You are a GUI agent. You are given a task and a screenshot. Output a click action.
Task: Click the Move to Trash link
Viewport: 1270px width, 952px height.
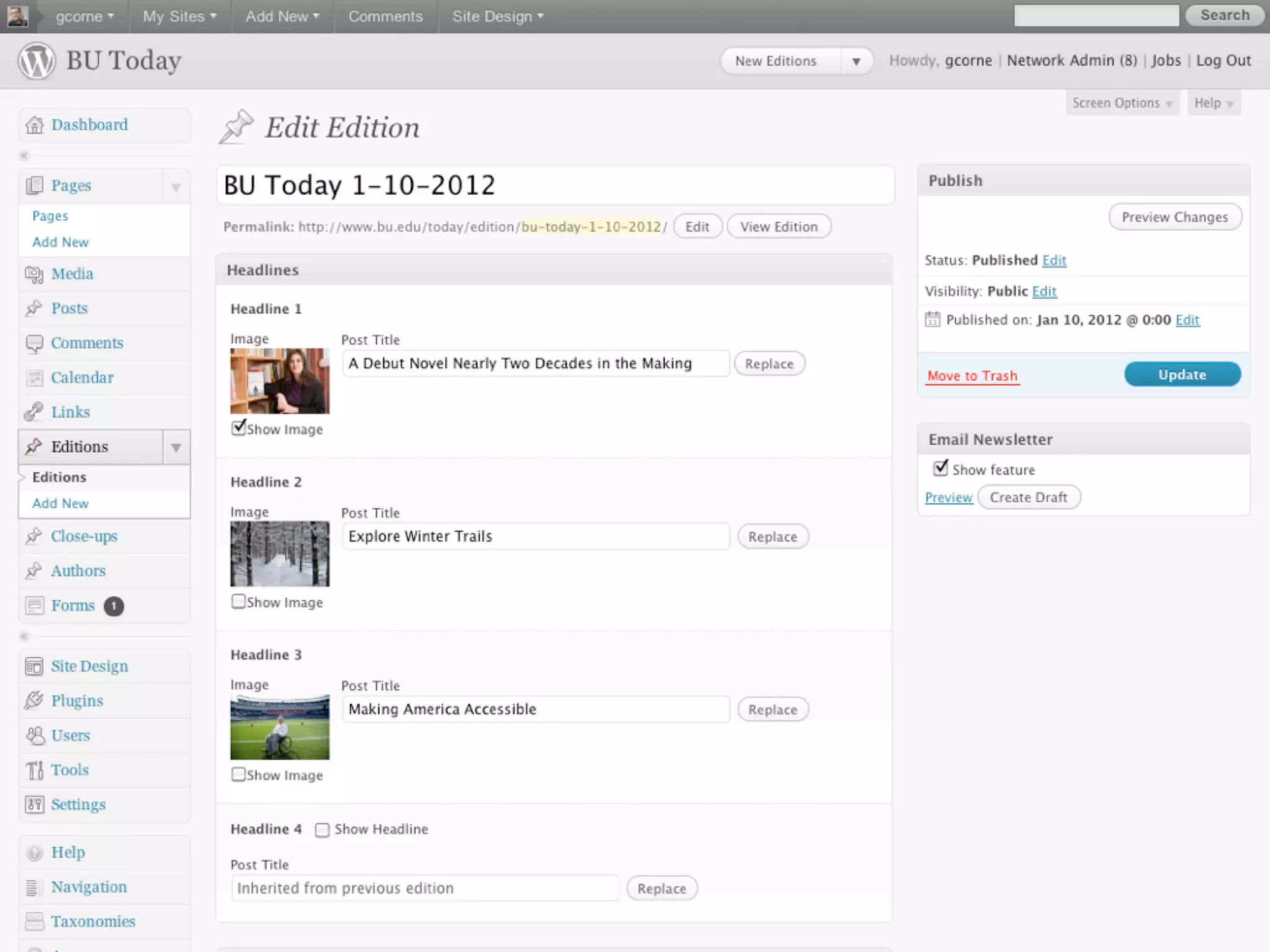(x=972, y=376)
